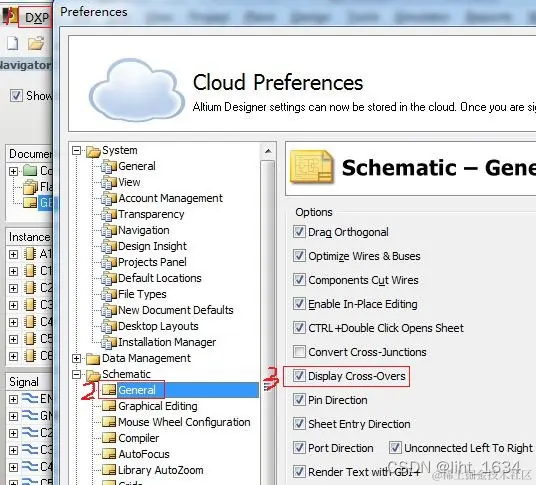
Task: Click the icon beside AutoFocus
Action: (x=109, y=454)
